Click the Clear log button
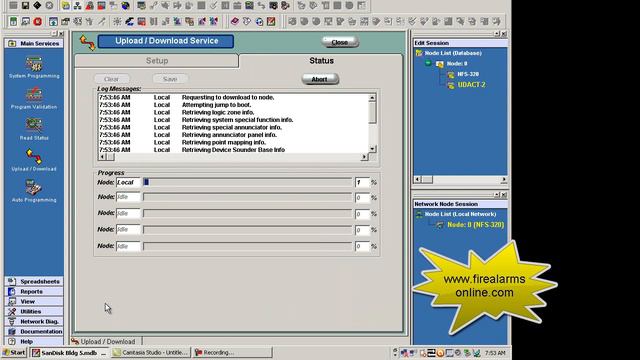The width and height of the screenshot is (640, 360). (x=111, y=79)
